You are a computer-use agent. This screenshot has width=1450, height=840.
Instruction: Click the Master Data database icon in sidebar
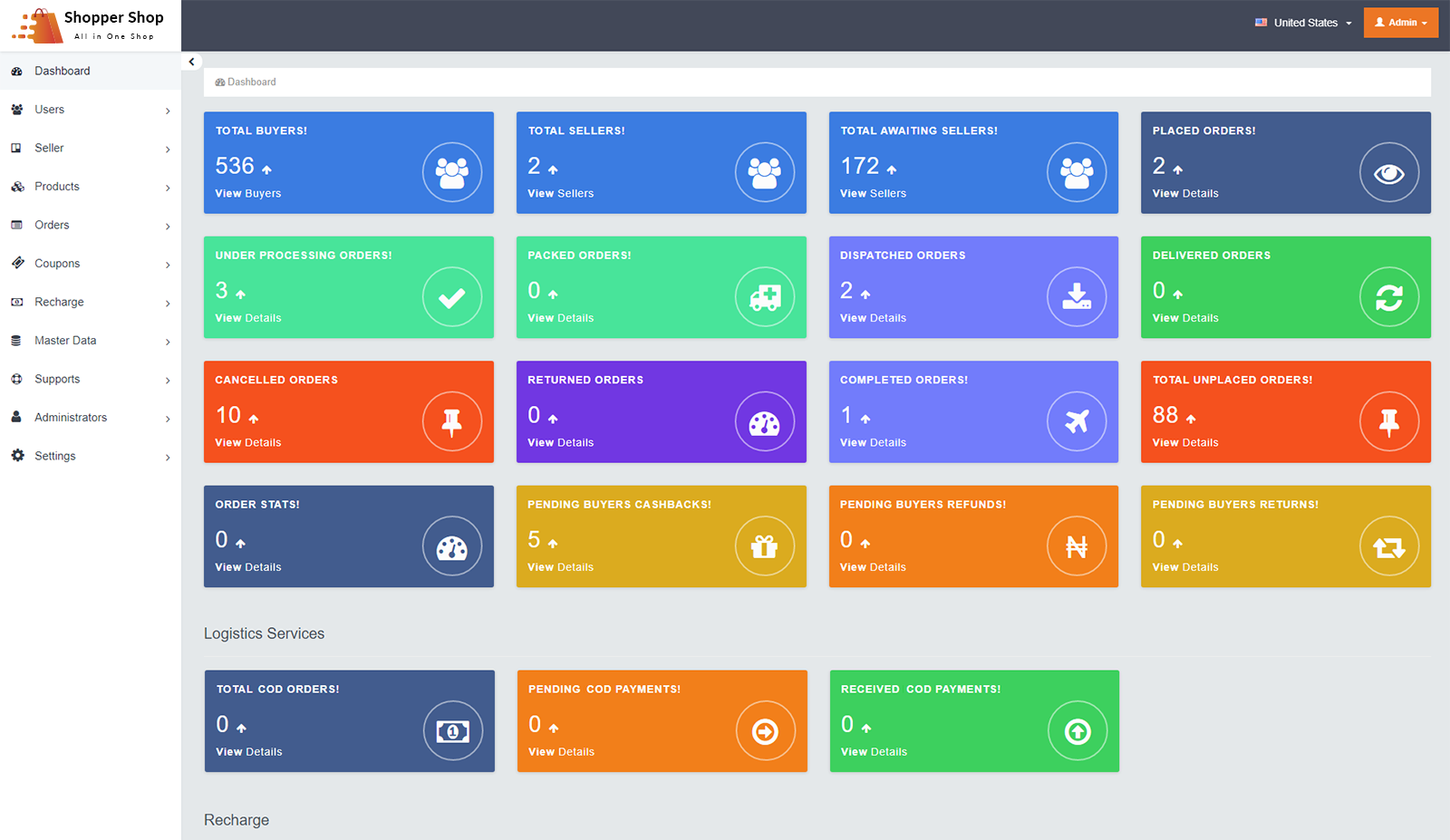(x=16, y=341)
